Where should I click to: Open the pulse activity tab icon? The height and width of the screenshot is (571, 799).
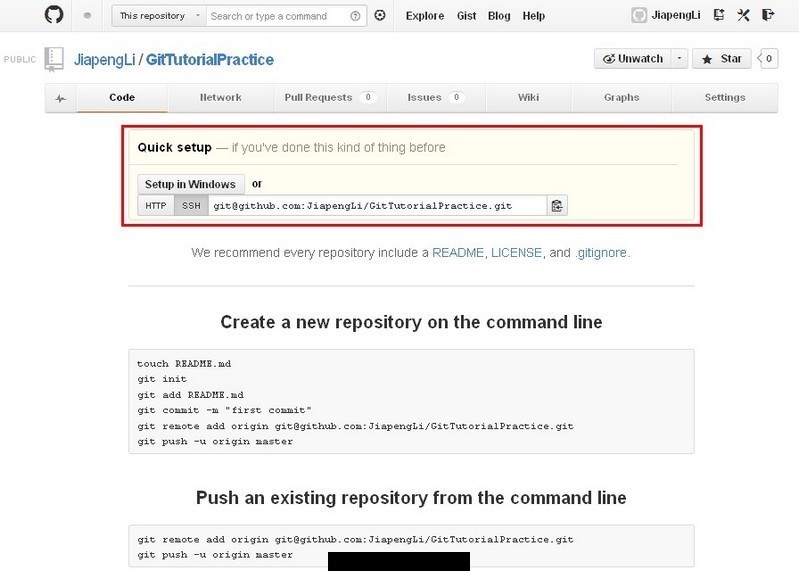pyautogui.click(x=61, y=98)
